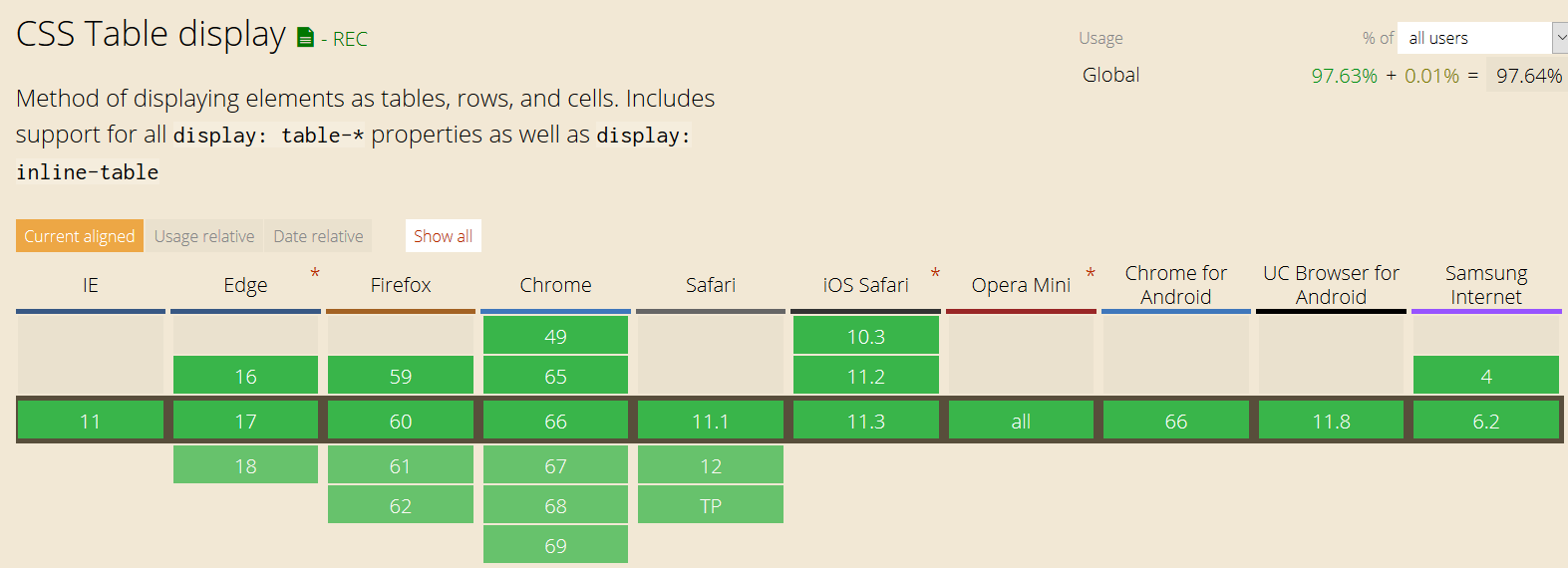The height and width of the screenshot is (568, 1568).
Task: Open the all users dropdown
Action: (x=1482, y=38)
